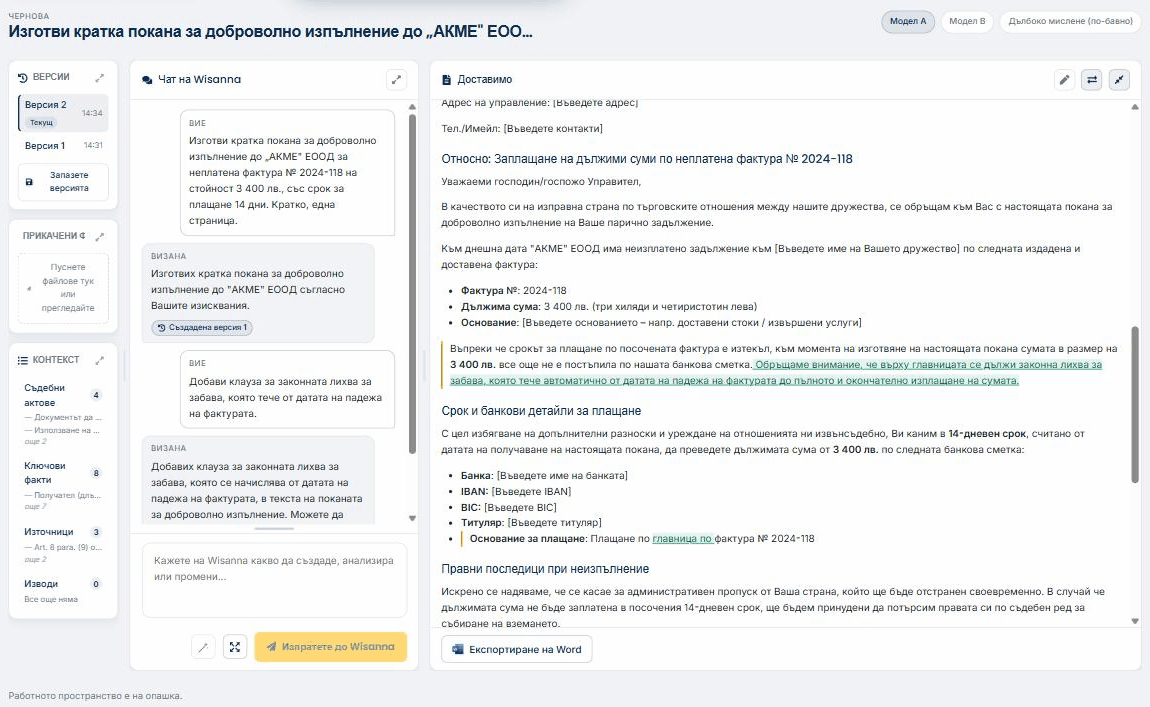Enable Дълбоко мислене (по-бавно) mode
1150x707 pixels.
(x=1070, y=21)
